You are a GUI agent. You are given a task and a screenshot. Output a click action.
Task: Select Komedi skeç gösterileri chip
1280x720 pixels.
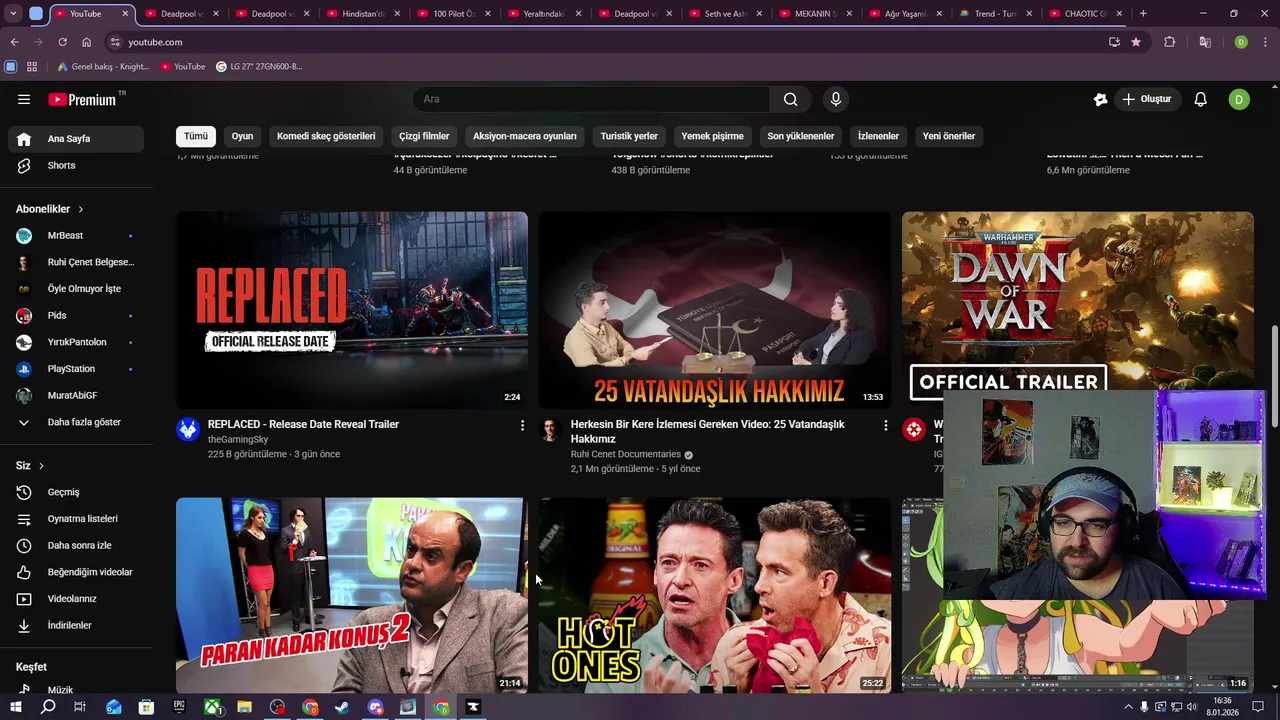click(x=326, y=136)
